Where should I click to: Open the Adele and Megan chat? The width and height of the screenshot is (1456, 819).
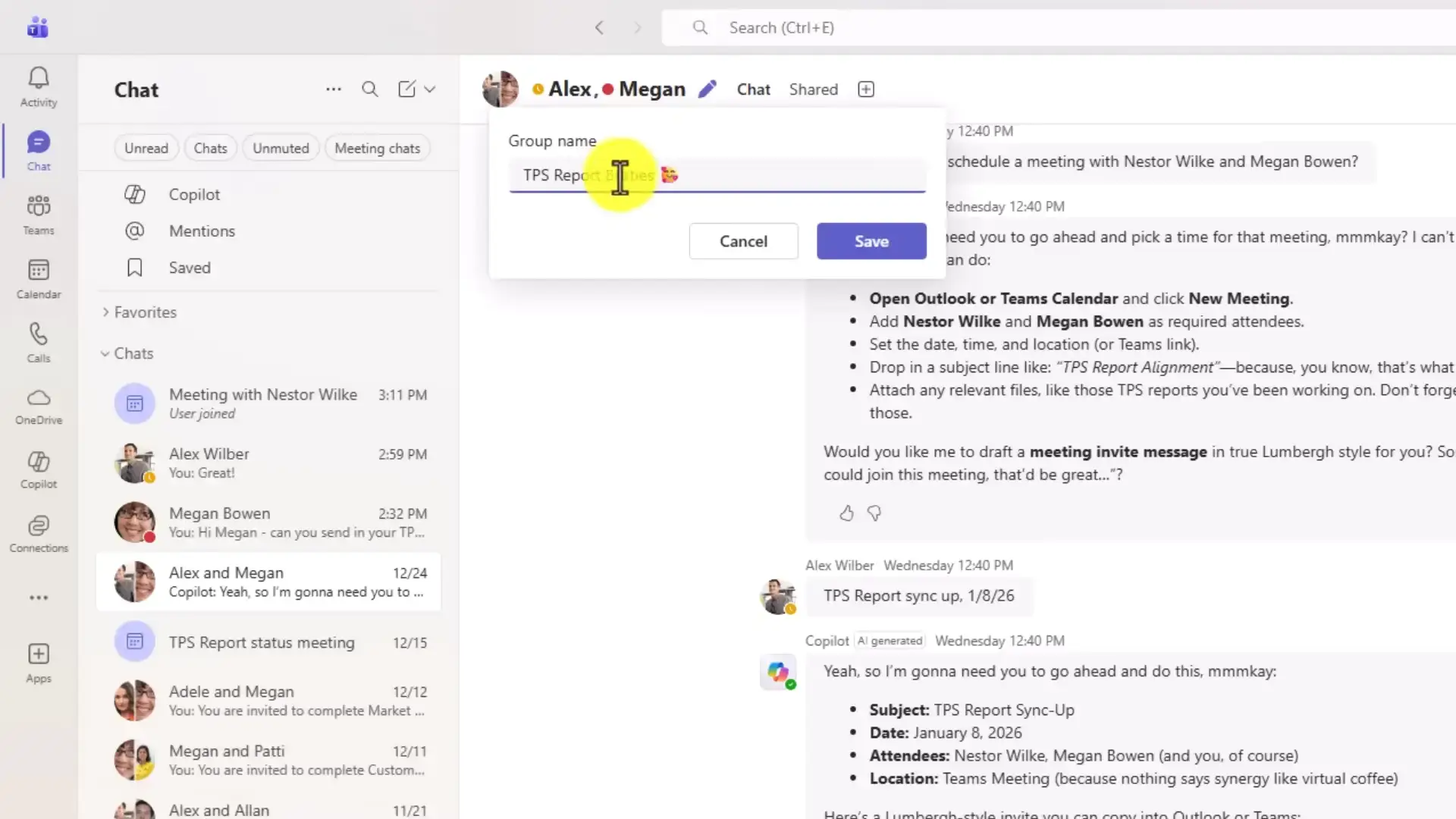[269, 701]
